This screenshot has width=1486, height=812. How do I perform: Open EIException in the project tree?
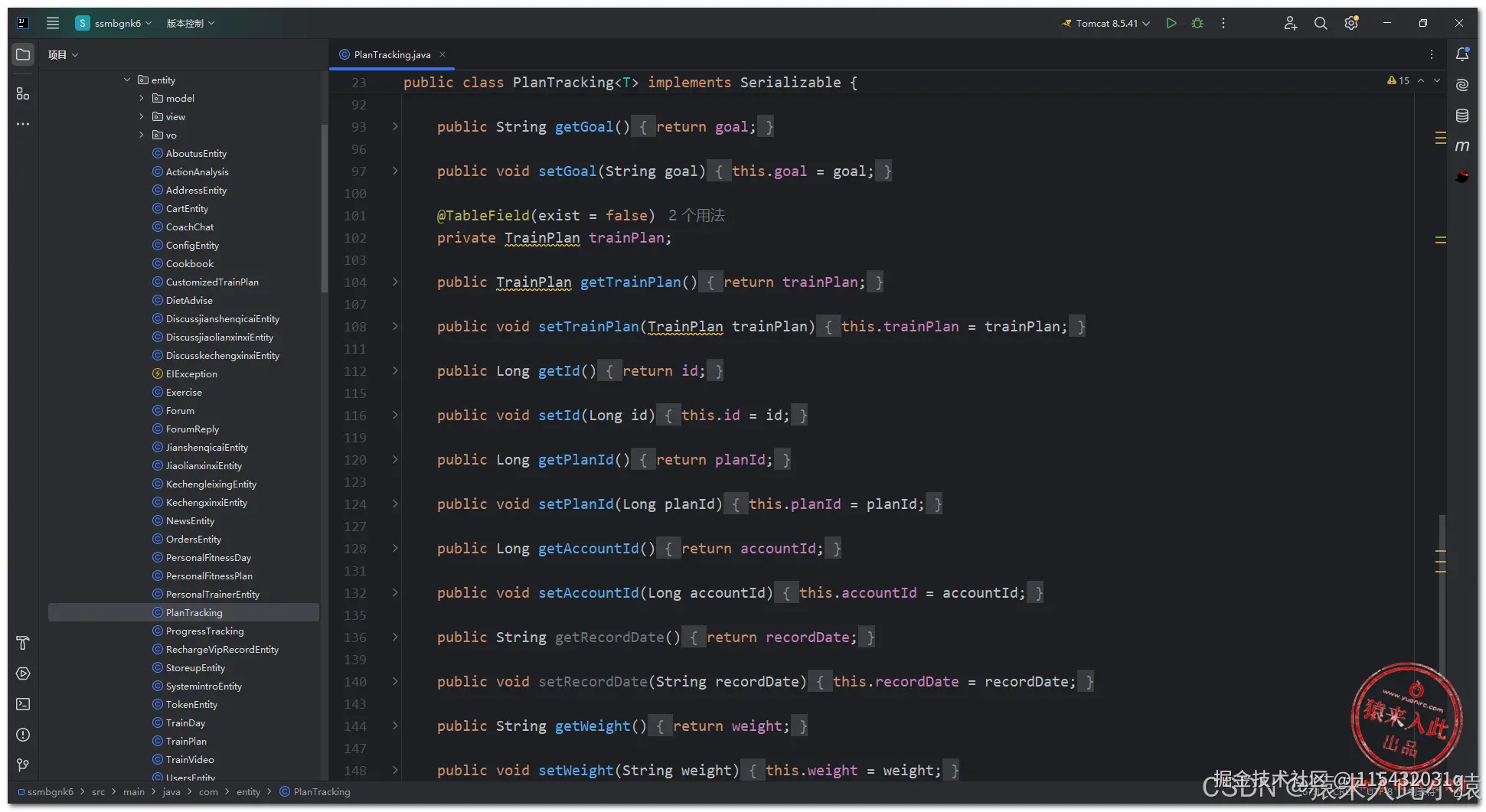coord(191,373)
